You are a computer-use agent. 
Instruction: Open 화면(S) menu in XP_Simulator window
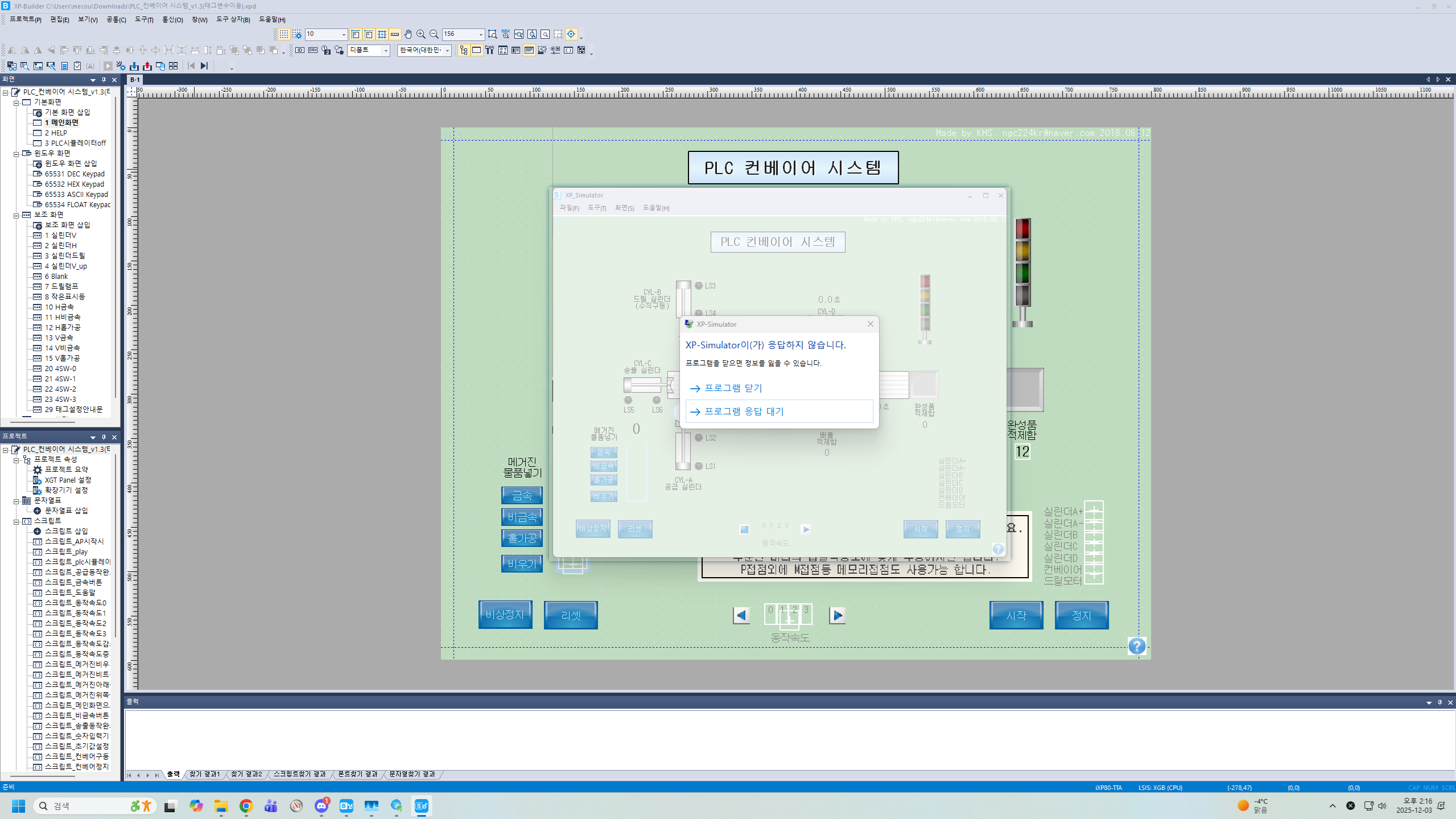pos(624,208)
